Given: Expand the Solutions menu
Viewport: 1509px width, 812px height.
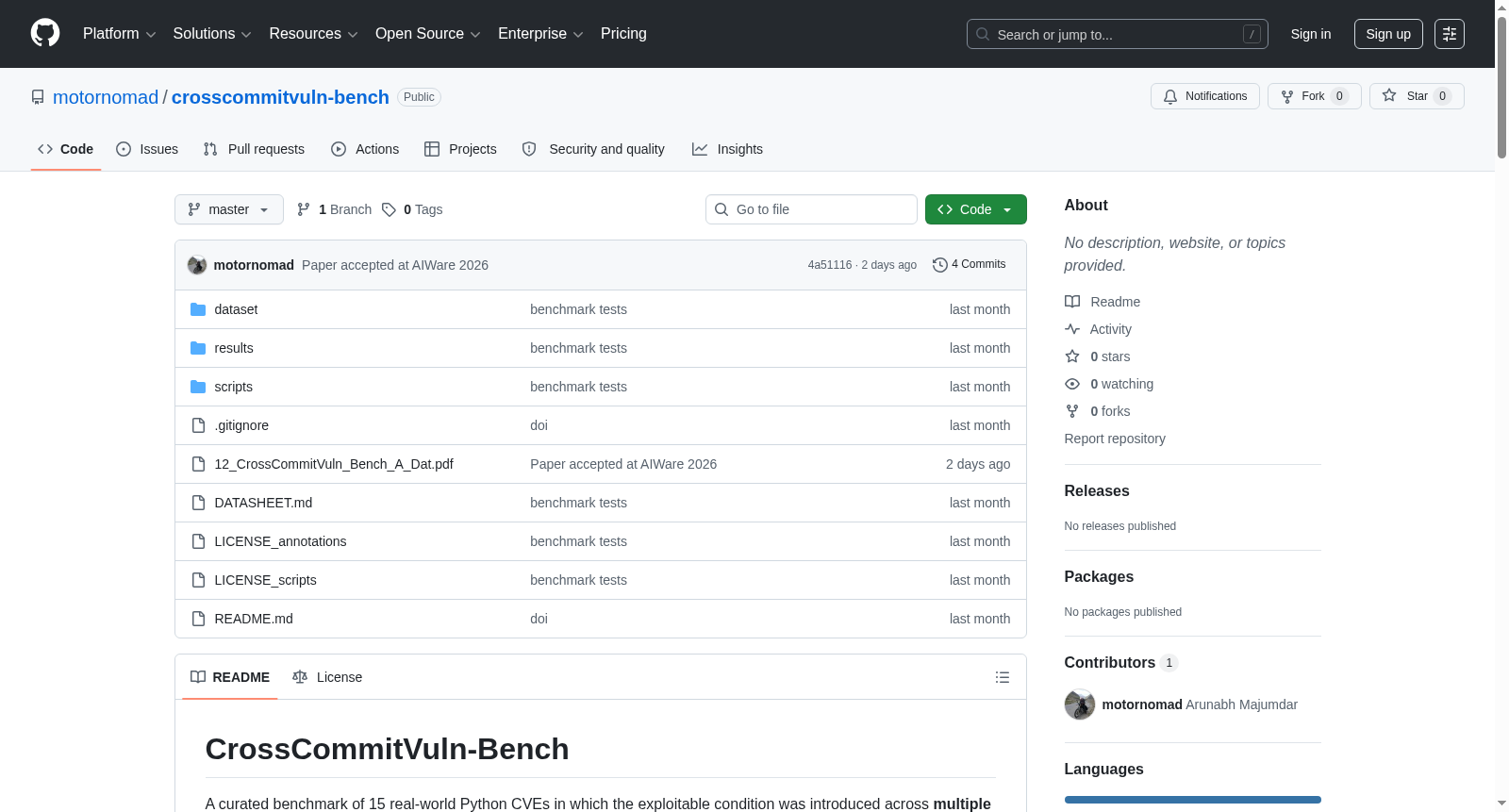Looking at the screenshot, I should tap(212, 34).
